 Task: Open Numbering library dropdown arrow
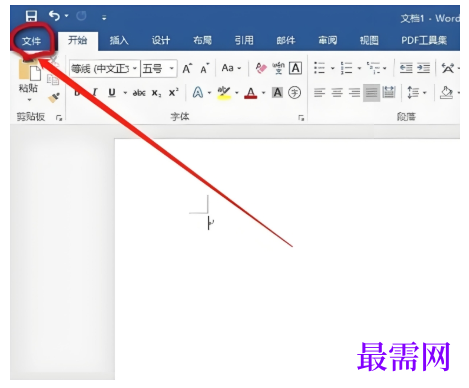point(359,68)
